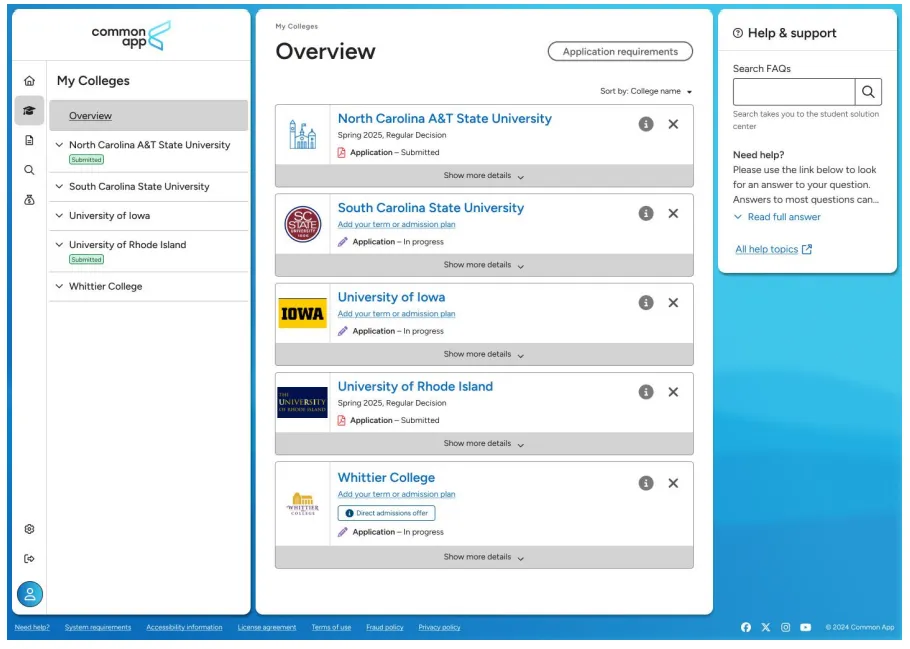
Task: Open Common App YouTube icon
Action: click(x=806, y=627)
